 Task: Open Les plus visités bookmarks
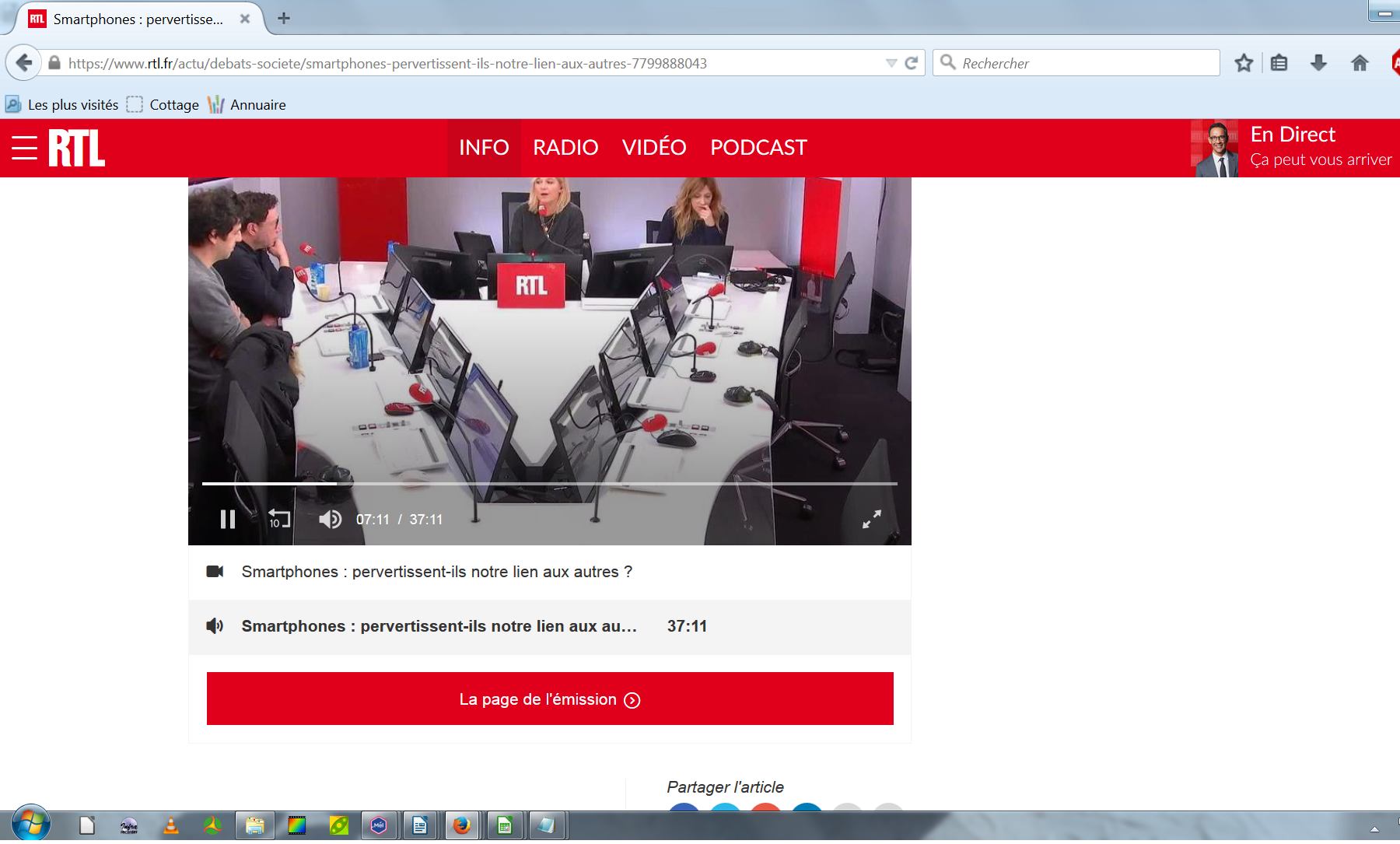[62, 105]
